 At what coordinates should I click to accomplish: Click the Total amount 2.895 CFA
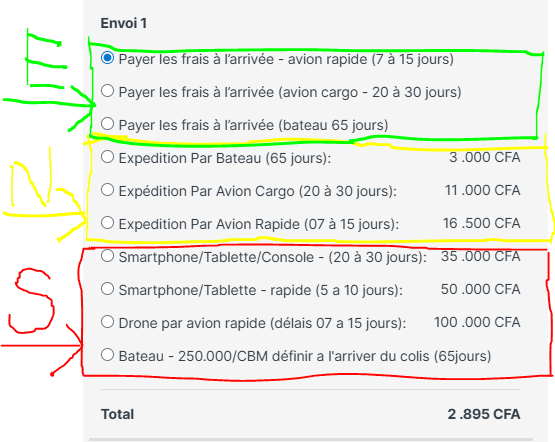pyautogui.click(x=484, y=414)
